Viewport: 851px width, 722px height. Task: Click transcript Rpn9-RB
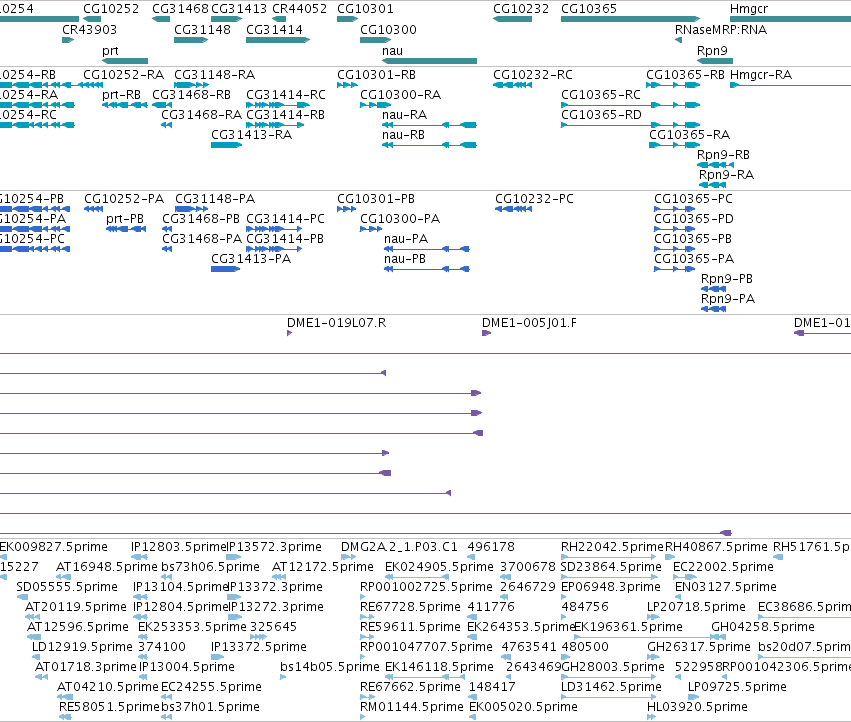(715, 165)
